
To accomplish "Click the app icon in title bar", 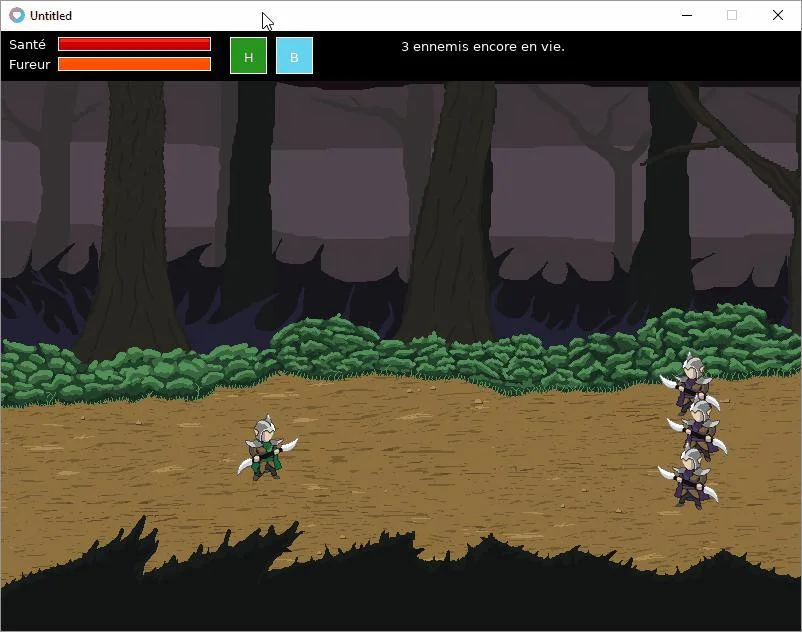I will tap(17, 15).
